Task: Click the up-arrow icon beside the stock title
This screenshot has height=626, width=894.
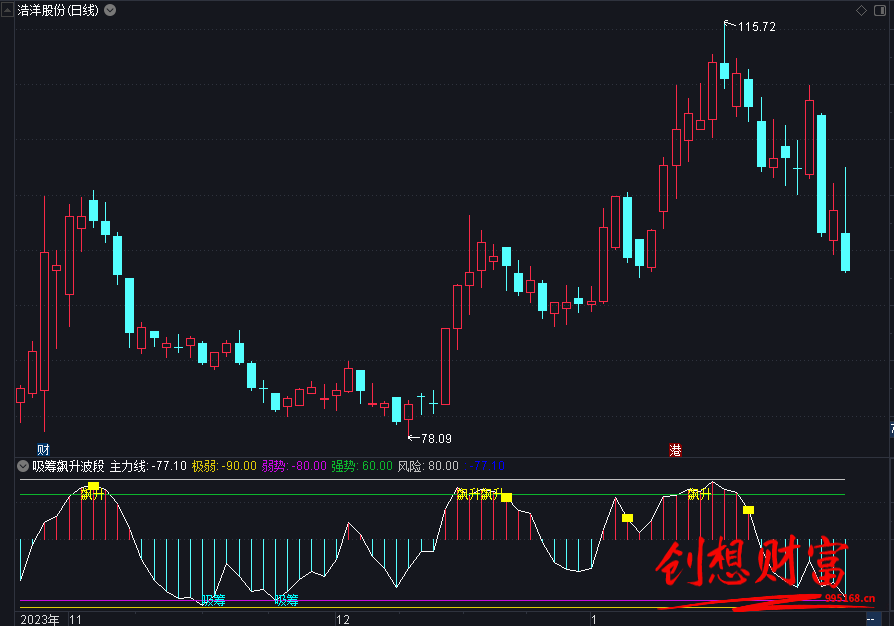Action: pyautogui.click(x=7, y=10)
